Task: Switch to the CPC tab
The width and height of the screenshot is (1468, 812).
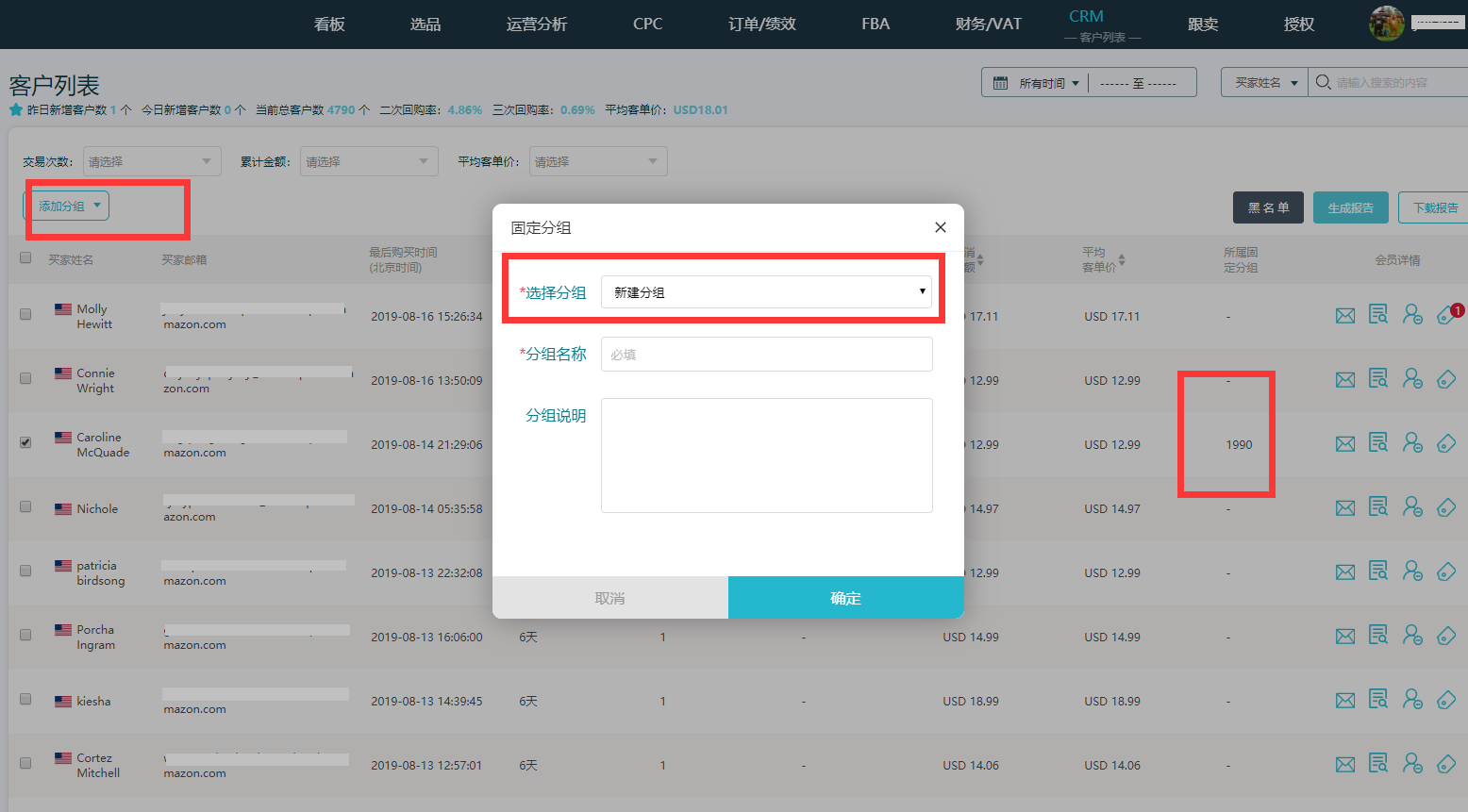Action: [647, 24]
